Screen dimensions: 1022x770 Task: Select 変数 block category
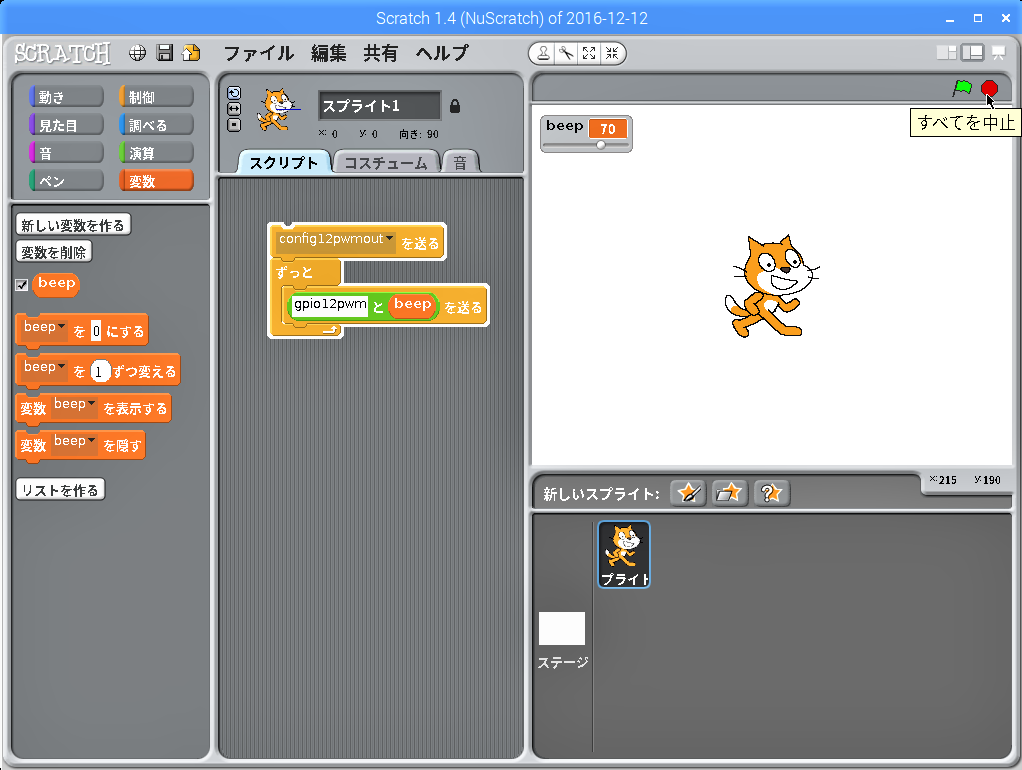[x=156, y=181]
